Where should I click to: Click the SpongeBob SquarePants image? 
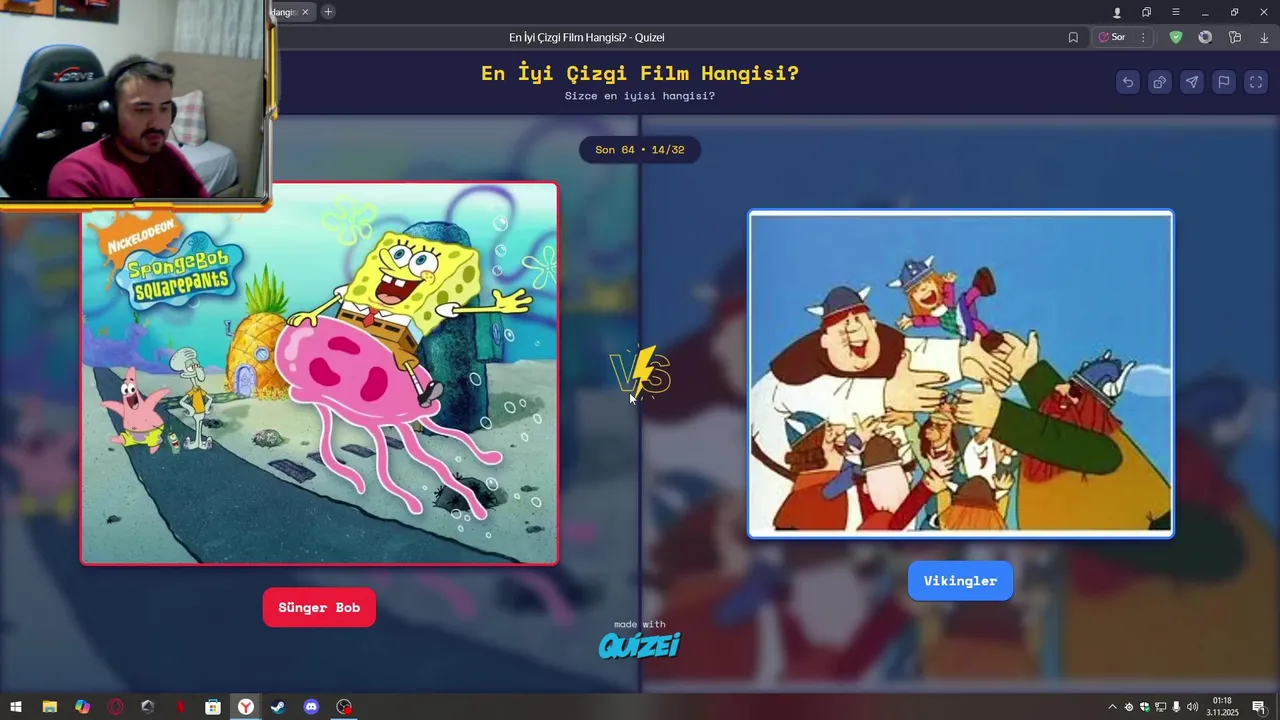point(319,373)
